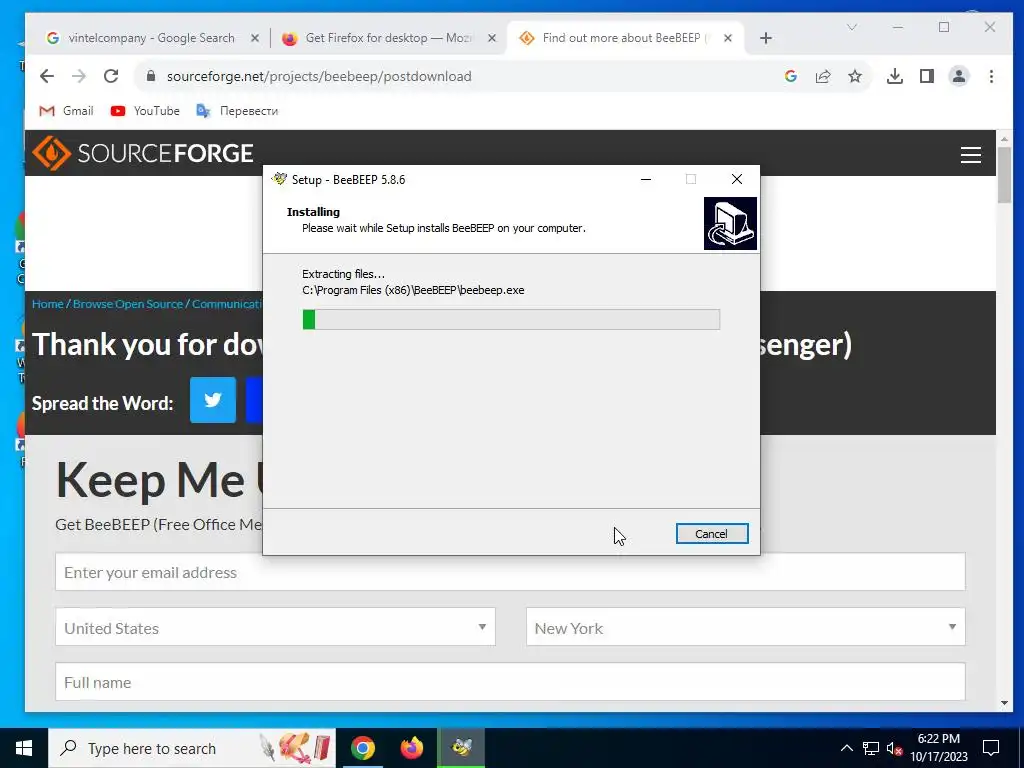Open a new Chrome tab

[766, 38]
